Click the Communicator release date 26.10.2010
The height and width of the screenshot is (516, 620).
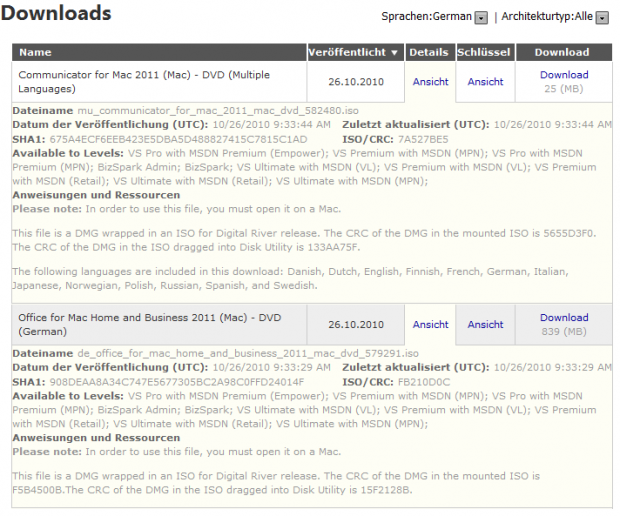tap(356, 82)
